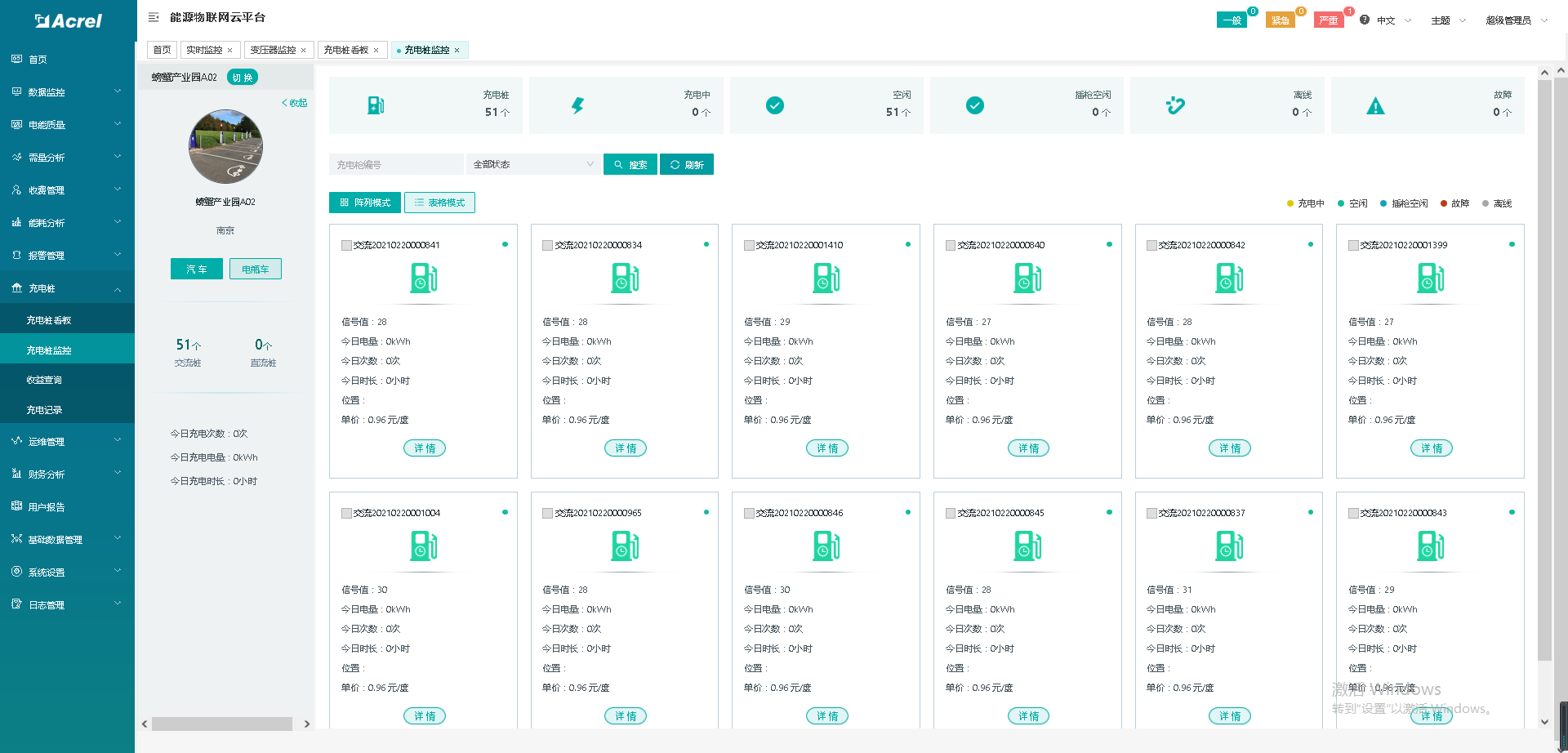
Task: Click the fault warning triangle icon
Action: [1375, 106]
